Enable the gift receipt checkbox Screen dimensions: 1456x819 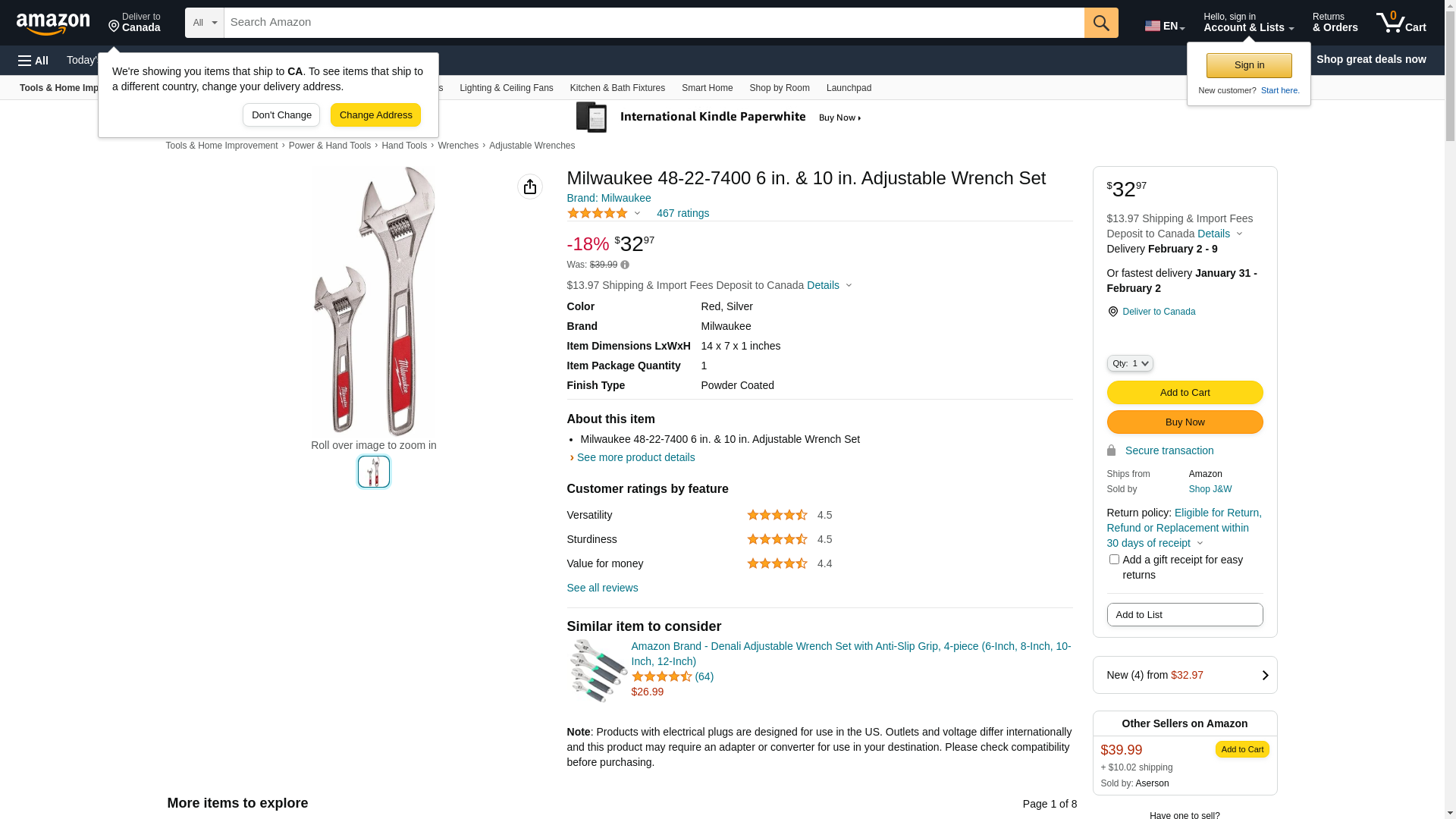[1114, 560]
